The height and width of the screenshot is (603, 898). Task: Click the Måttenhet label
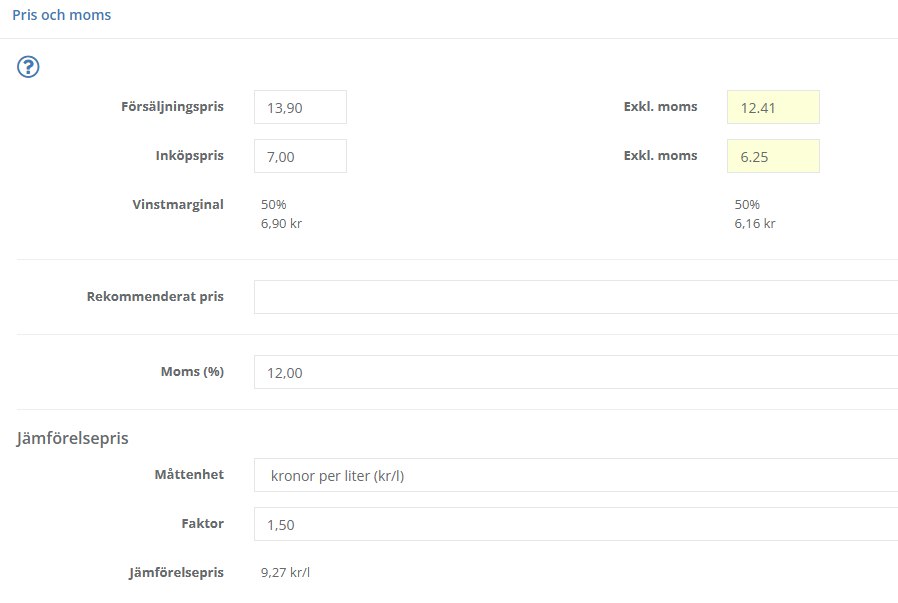(x=184, y=475)
